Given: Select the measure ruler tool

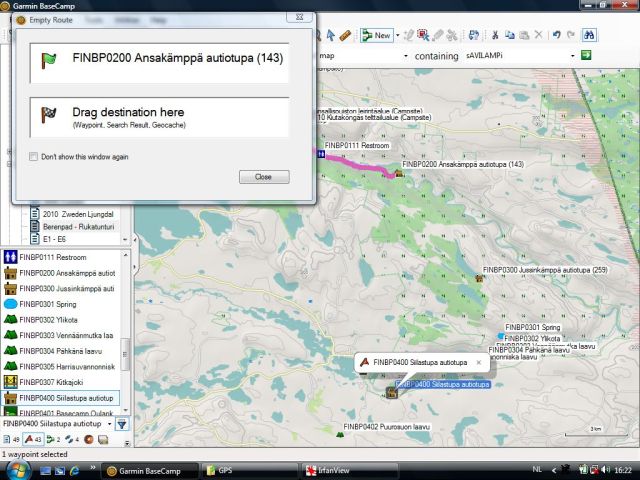Looking at the screenshot, I should pos(345,35).
